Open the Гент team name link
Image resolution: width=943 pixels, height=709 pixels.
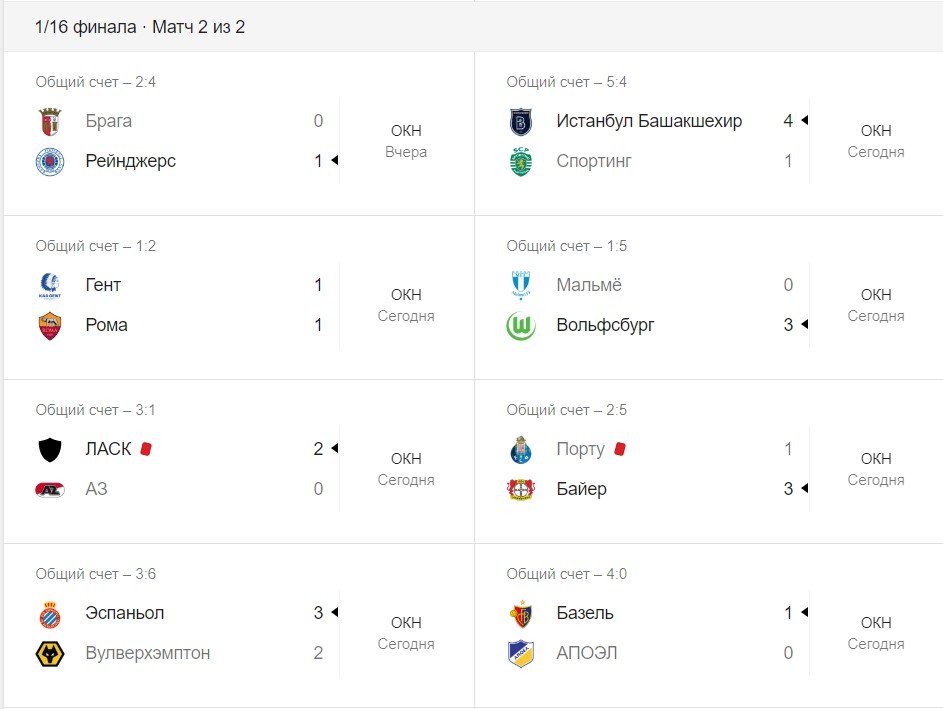point(103,285)
